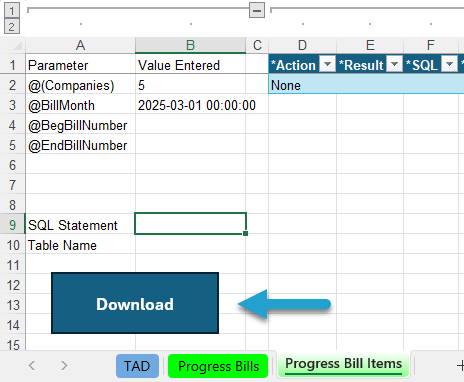Select outline level 1 button
This screenshot has width=464, height=382.
tap(12, 10)
